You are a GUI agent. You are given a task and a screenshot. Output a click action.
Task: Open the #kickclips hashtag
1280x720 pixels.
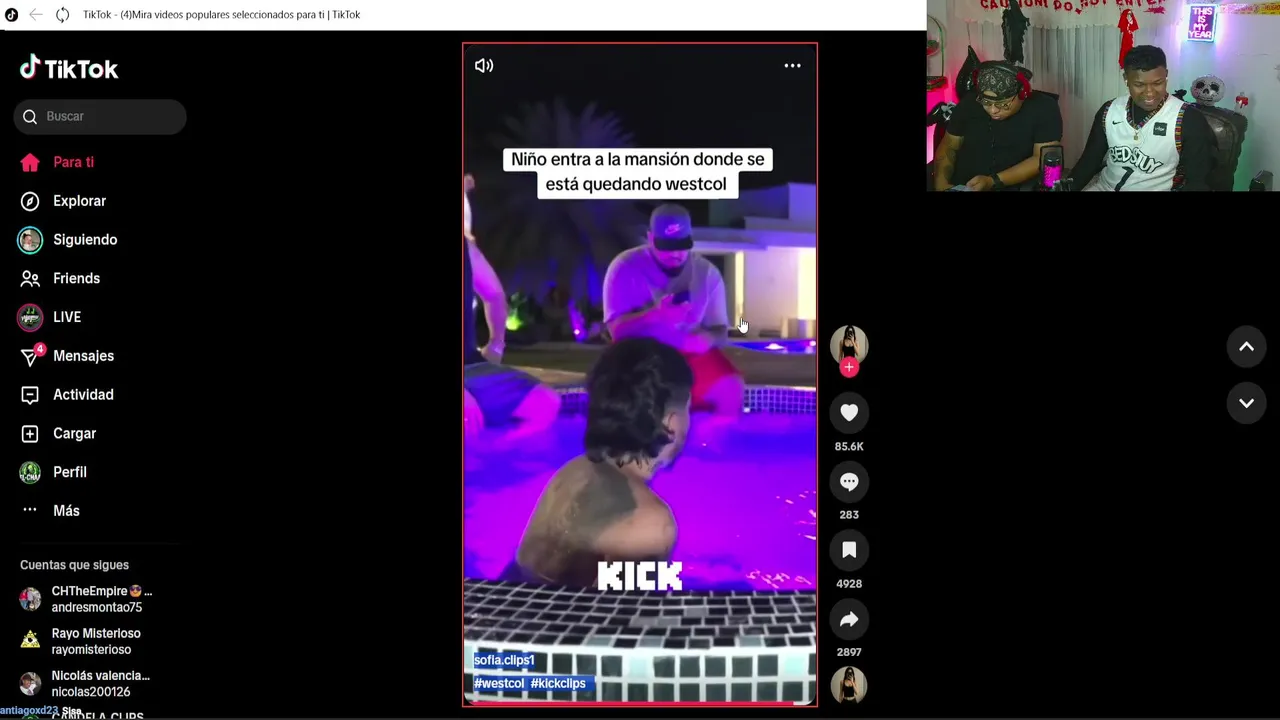[558, 684]
